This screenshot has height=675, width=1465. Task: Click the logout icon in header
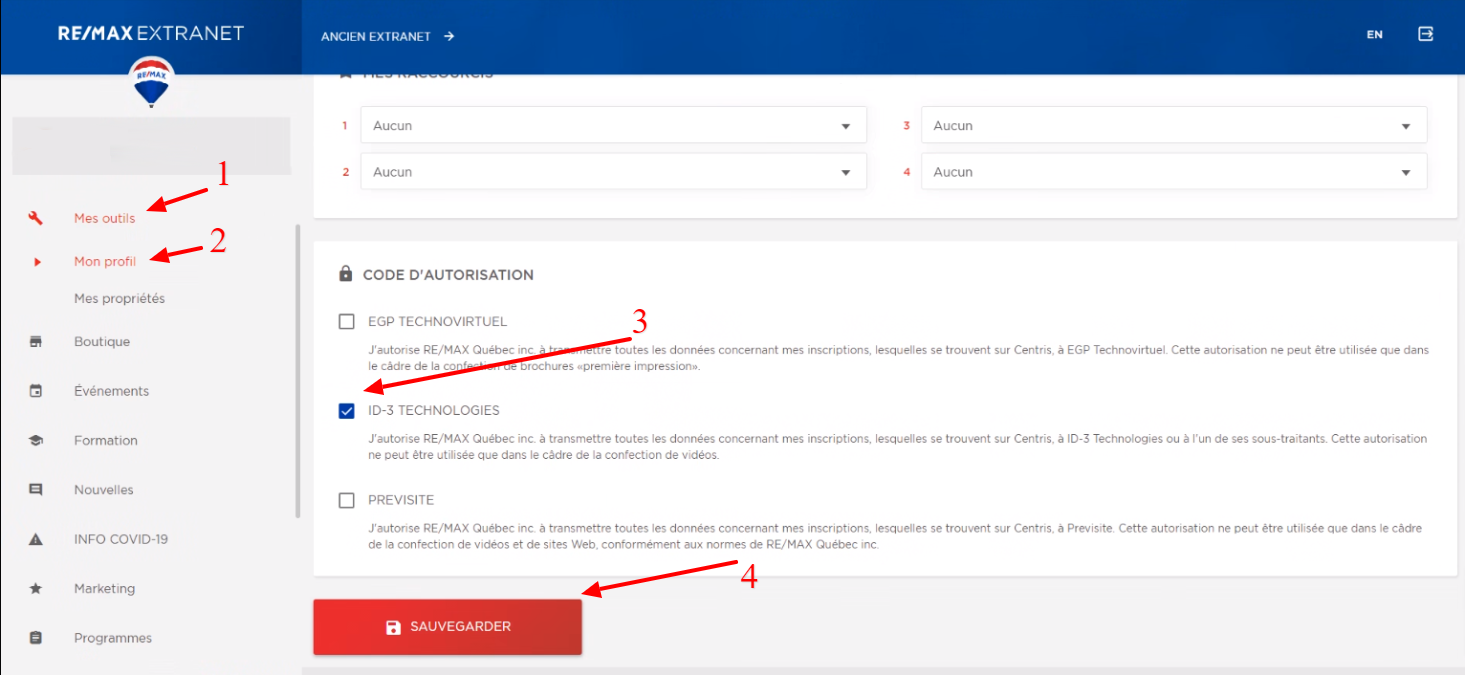[1426, 34]
